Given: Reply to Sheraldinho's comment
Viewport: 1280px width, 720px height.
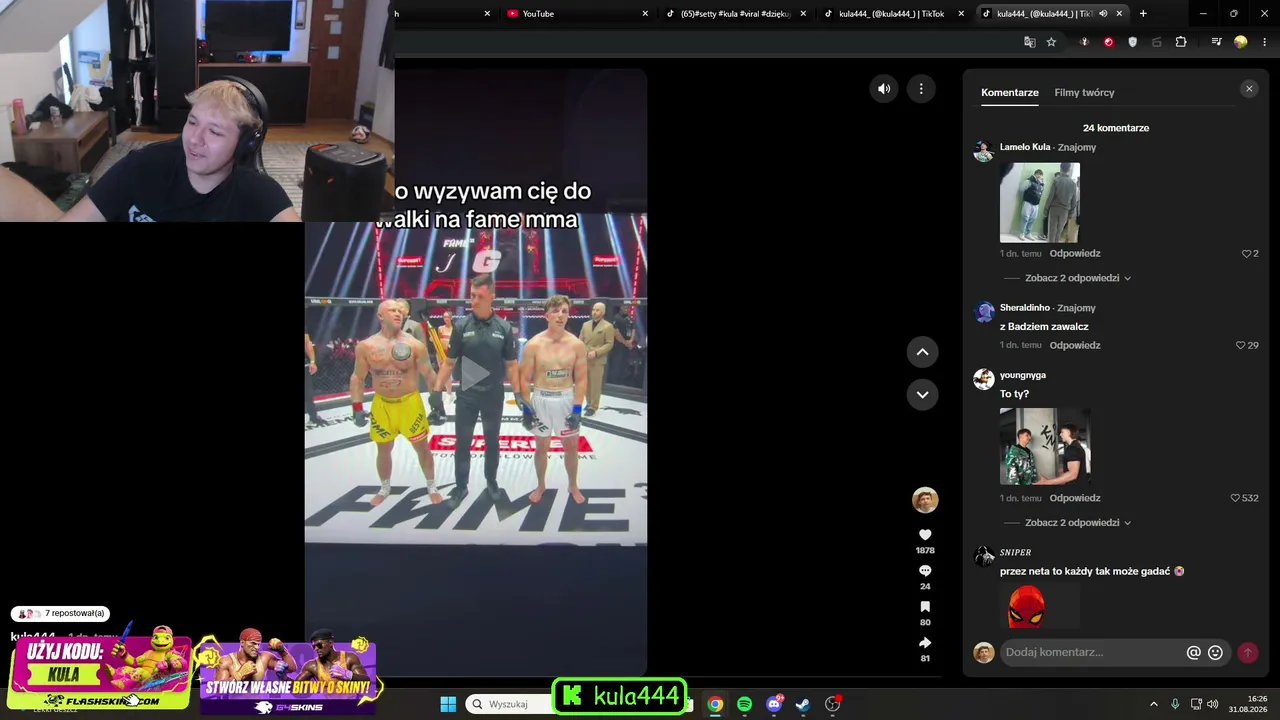Looking at the screenshot, I should 1075,346.
